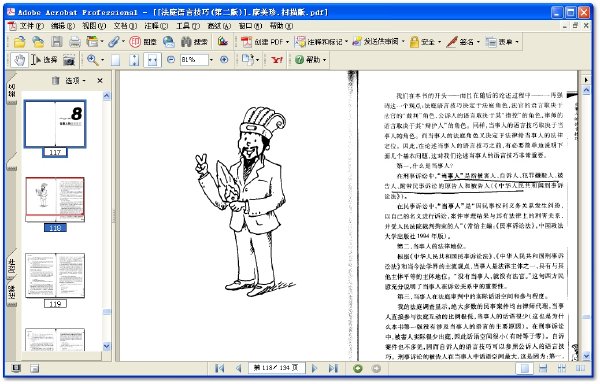Close the Pages navigation panel
The image size is (600, 384).
[x=100, y=80]
